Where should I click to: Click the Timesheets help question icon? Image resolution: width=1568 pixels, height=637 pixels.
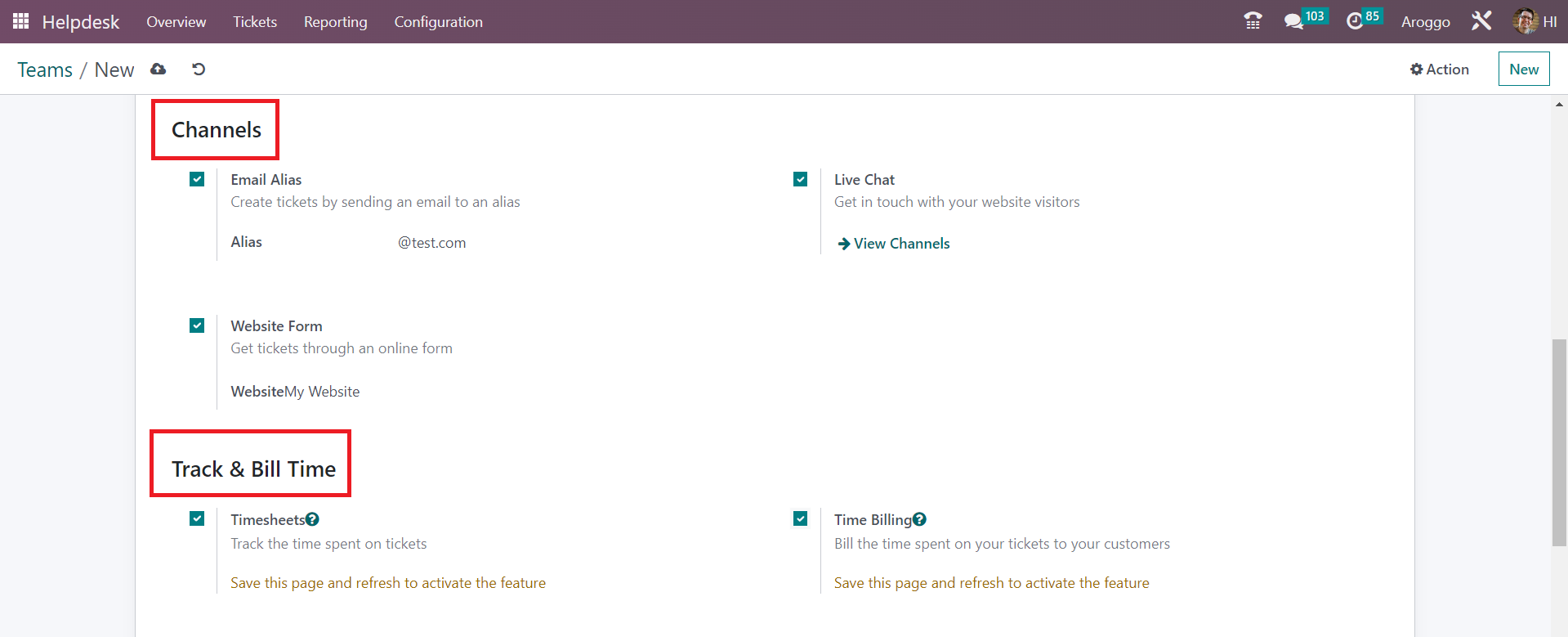pos(313,519)
